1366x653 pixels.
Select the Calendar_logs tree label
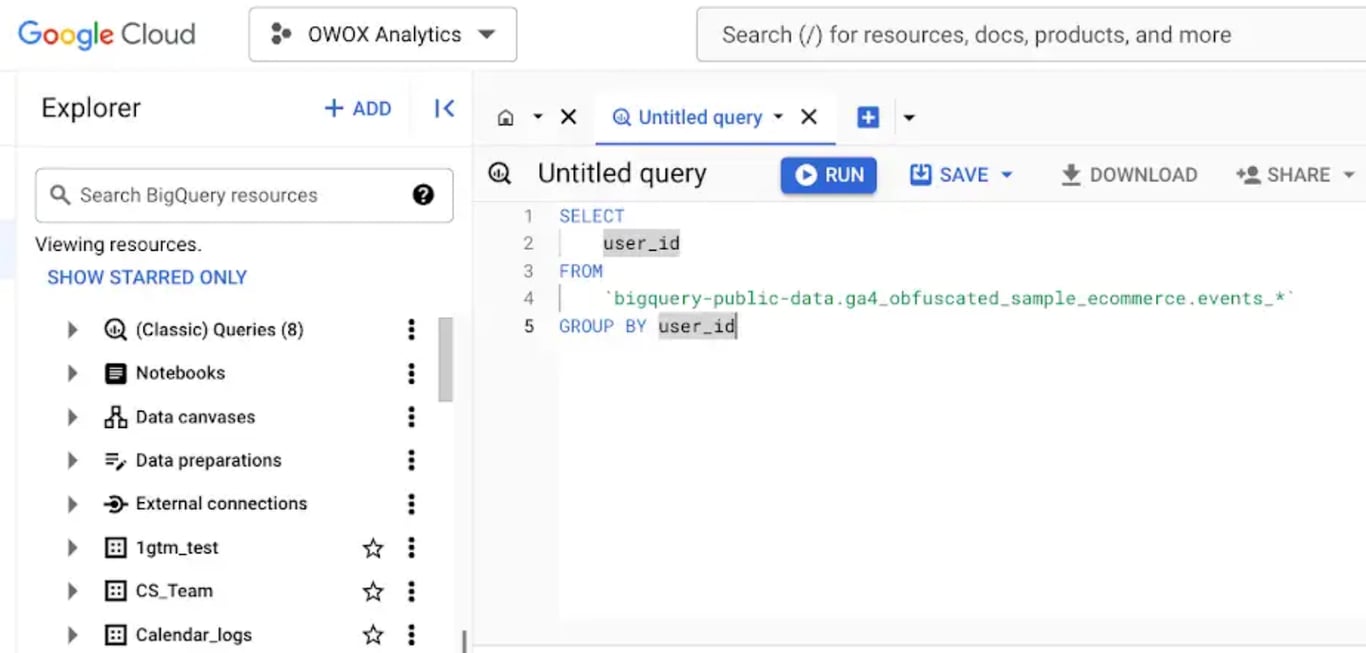194,635
